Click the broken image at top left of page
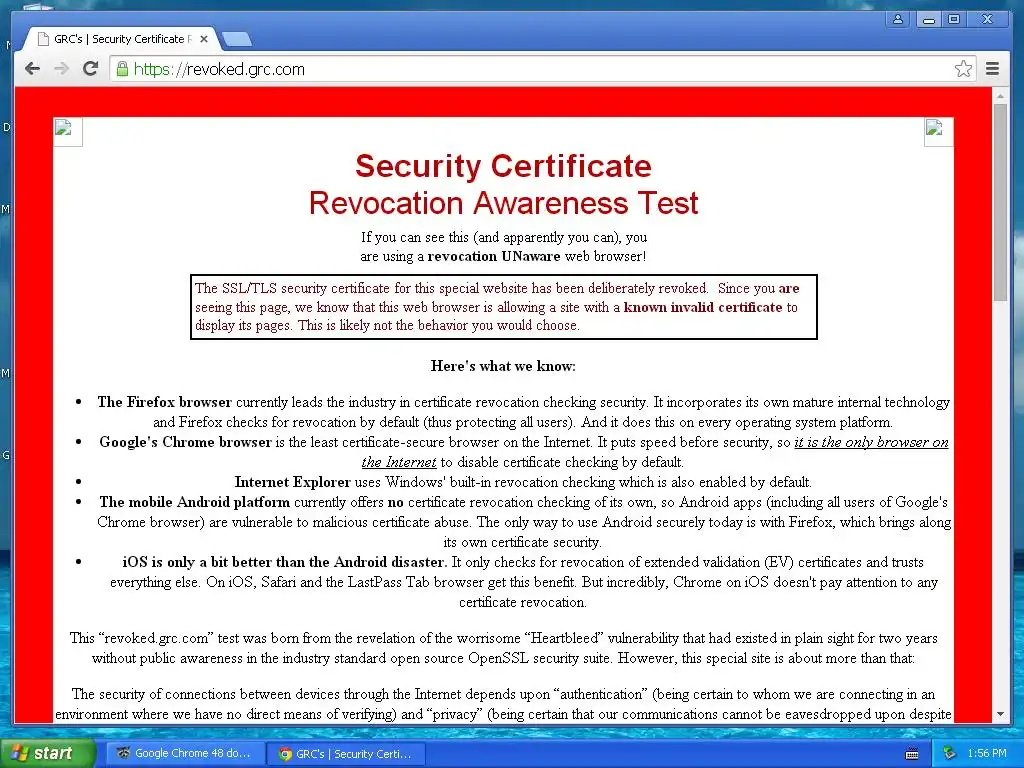1024x768 pixels. click(68, 132)
